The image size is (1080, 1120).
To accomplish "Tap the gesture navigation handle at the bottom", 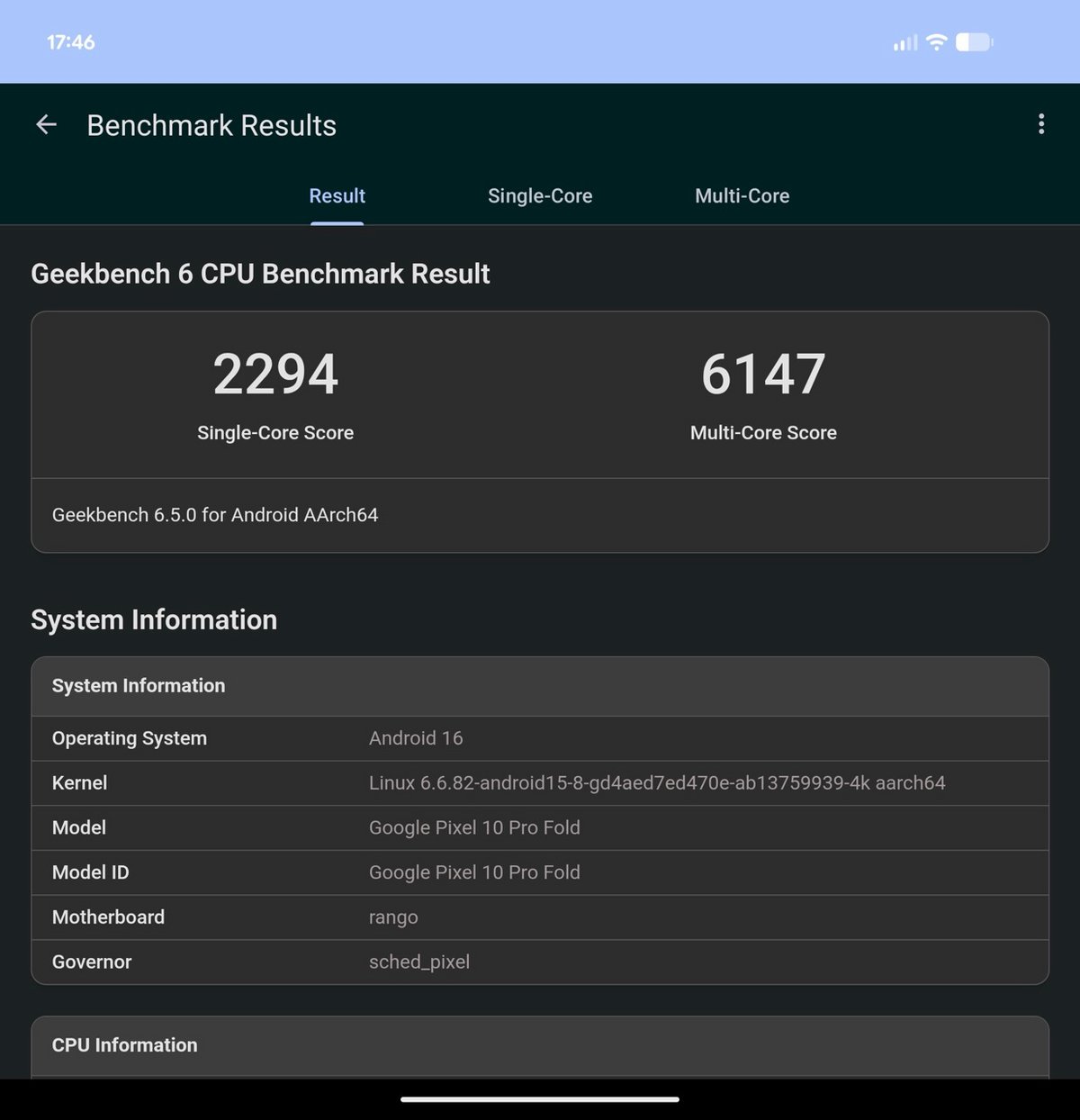I will (540, 1097).
